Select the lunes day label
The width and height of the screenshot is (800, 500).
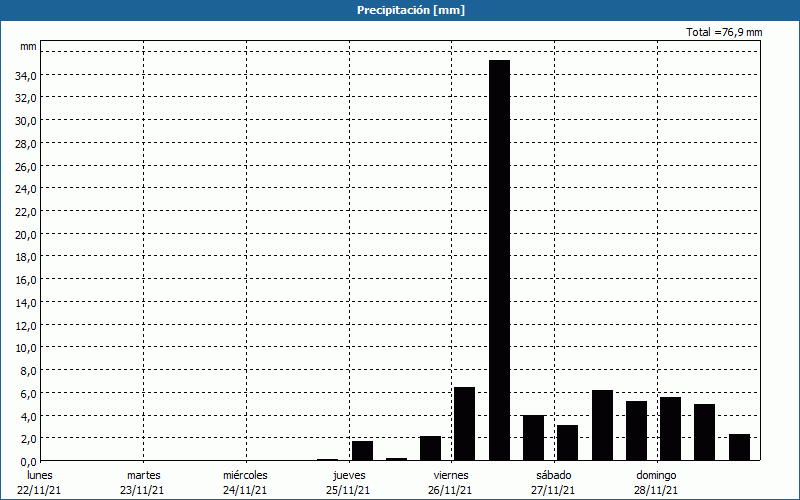40,475
